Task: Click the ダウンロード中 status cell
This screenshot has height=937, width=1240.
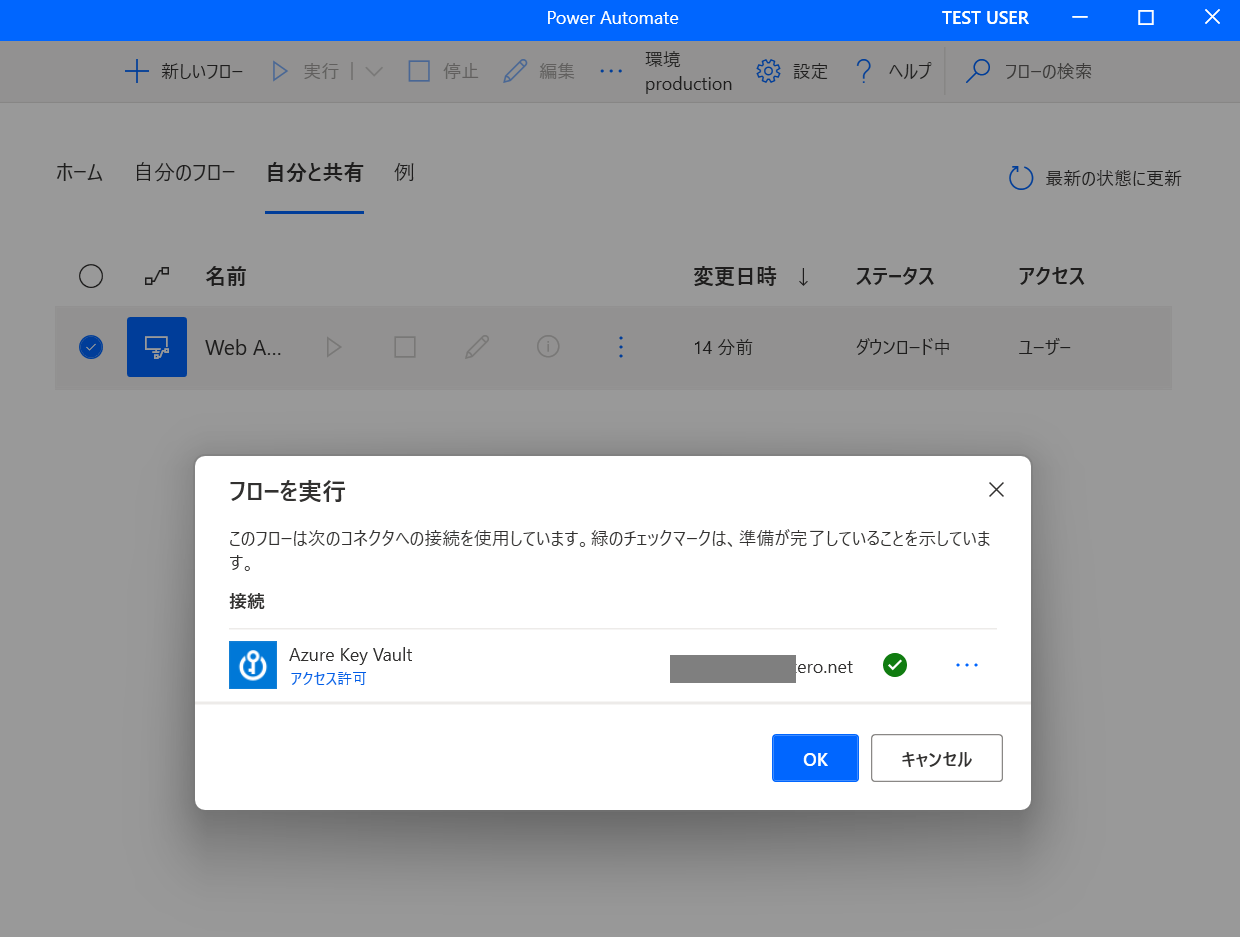Action: pyautogui.click(x=903, y=348)
